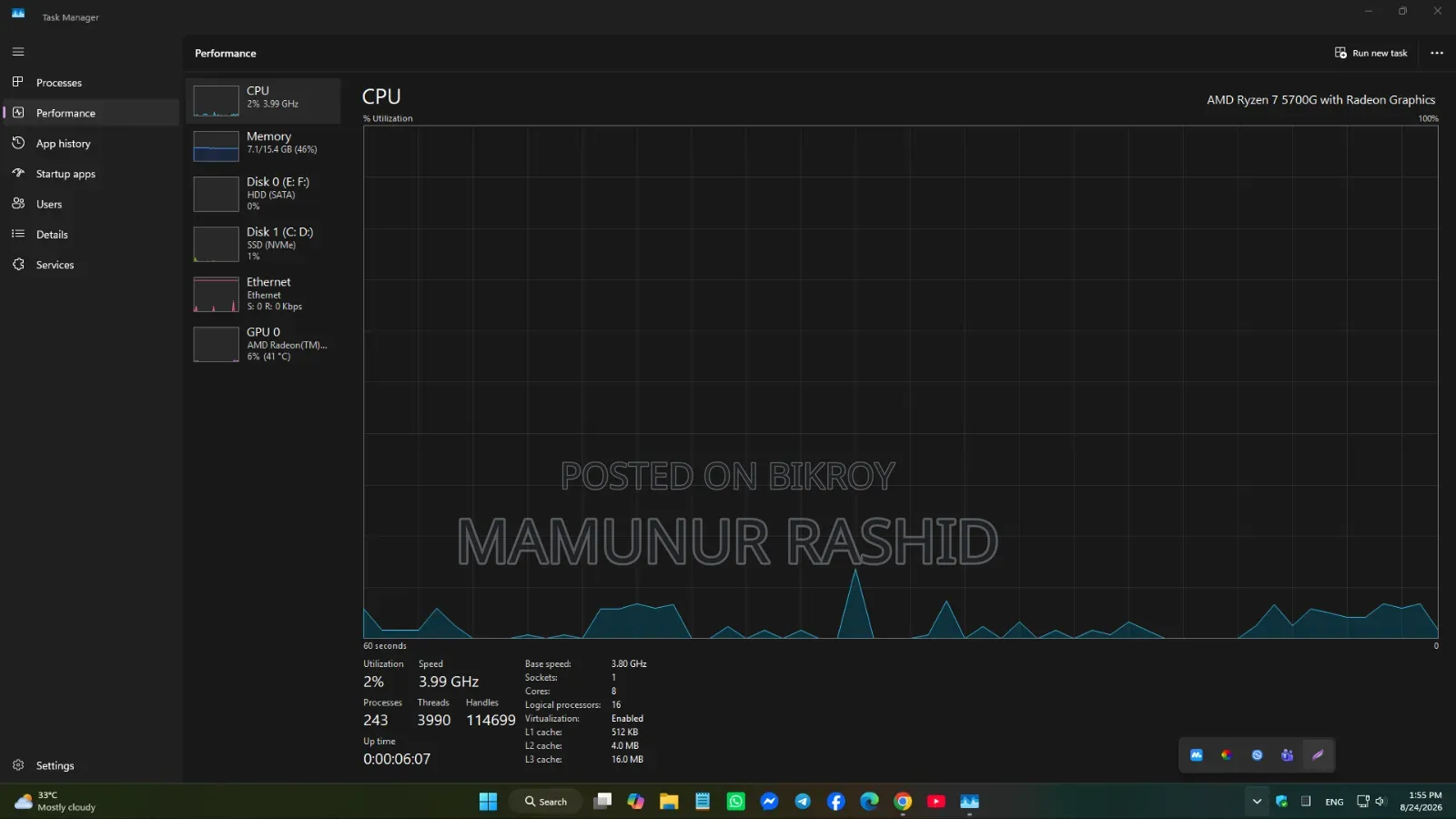
Task: Click the 243 processes count
Action: click(x=375, y=720)
